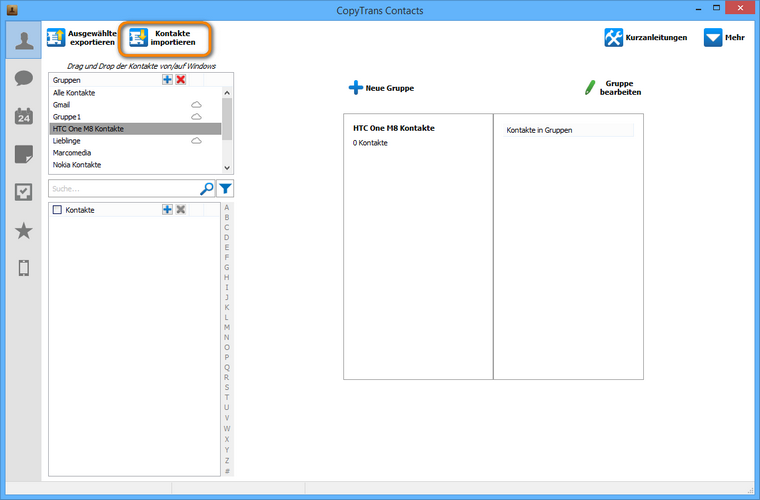Open the Messages speech bubble section

[x=24, y=78]
